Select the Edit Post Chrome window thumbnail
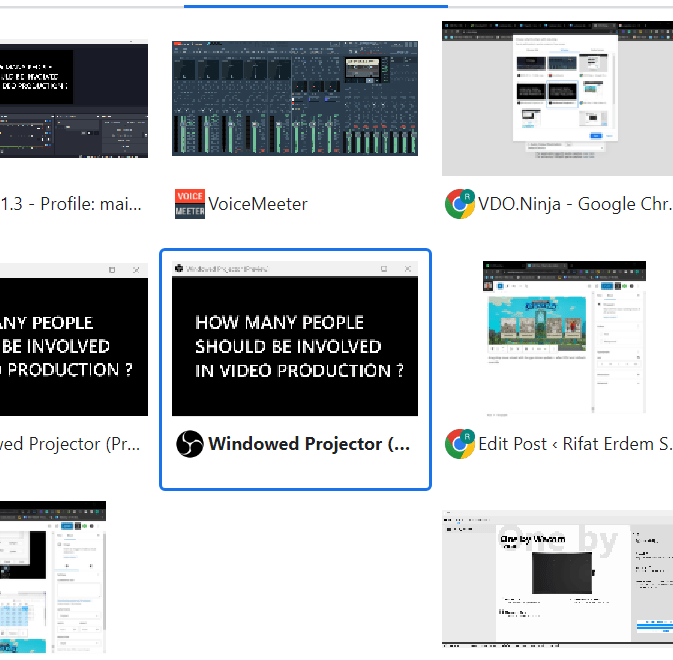The height and width of the screenshot is (660, 673). click(x=564, y=338)
